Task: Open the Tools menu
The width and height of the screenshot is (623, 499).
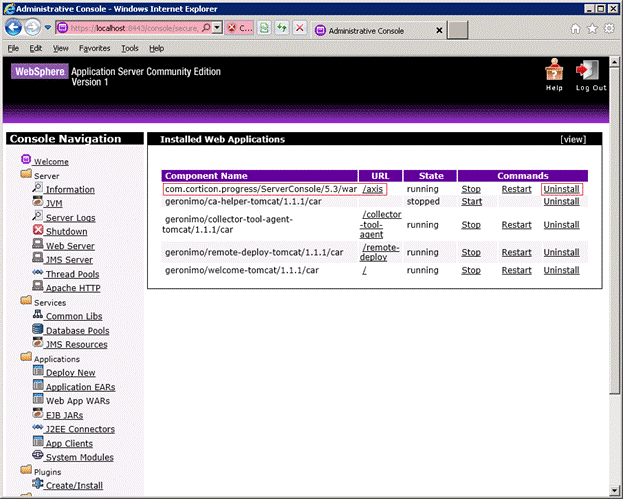Action: [130, 48]
